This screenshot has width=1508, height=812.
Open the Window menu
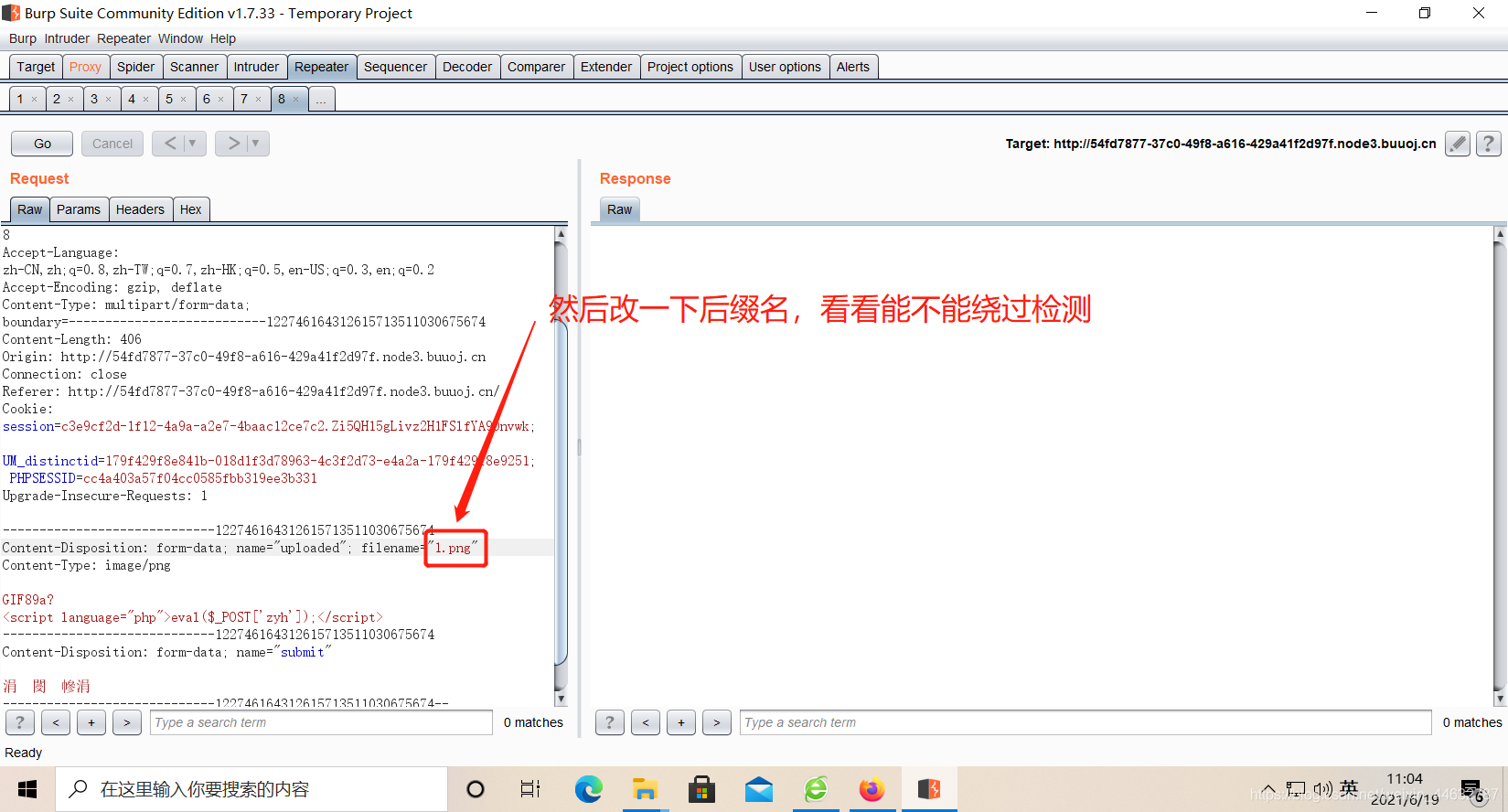180,38
